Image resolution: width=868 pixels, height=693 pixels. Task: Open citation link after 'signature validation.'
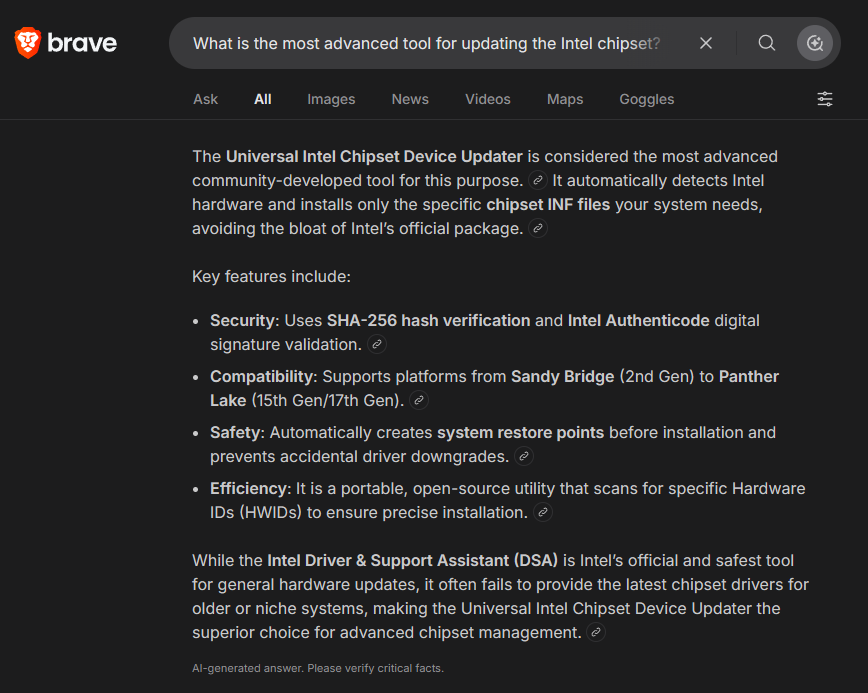376,344
